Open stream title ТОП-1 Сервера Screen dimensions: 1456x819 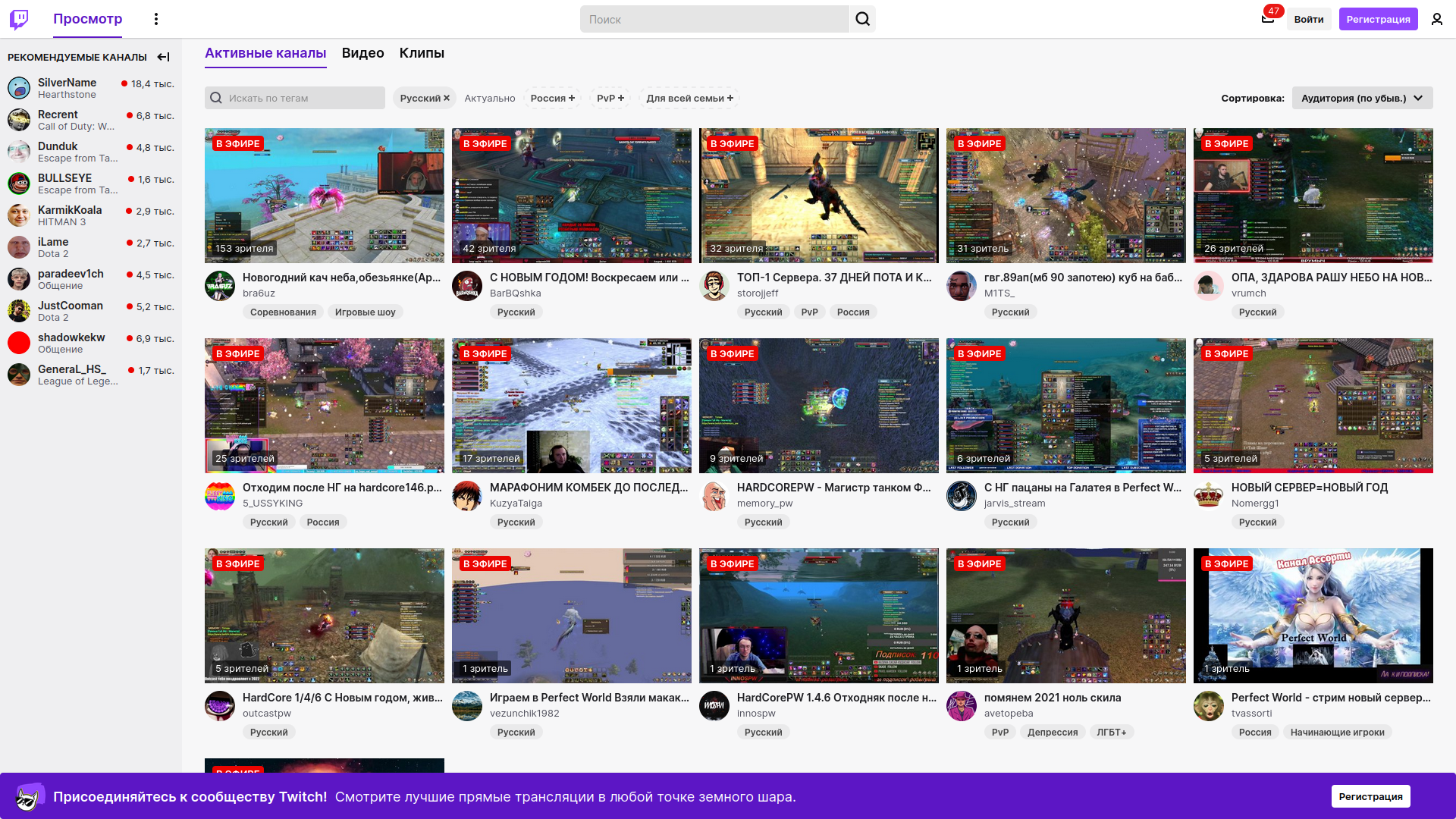point(834,278)
